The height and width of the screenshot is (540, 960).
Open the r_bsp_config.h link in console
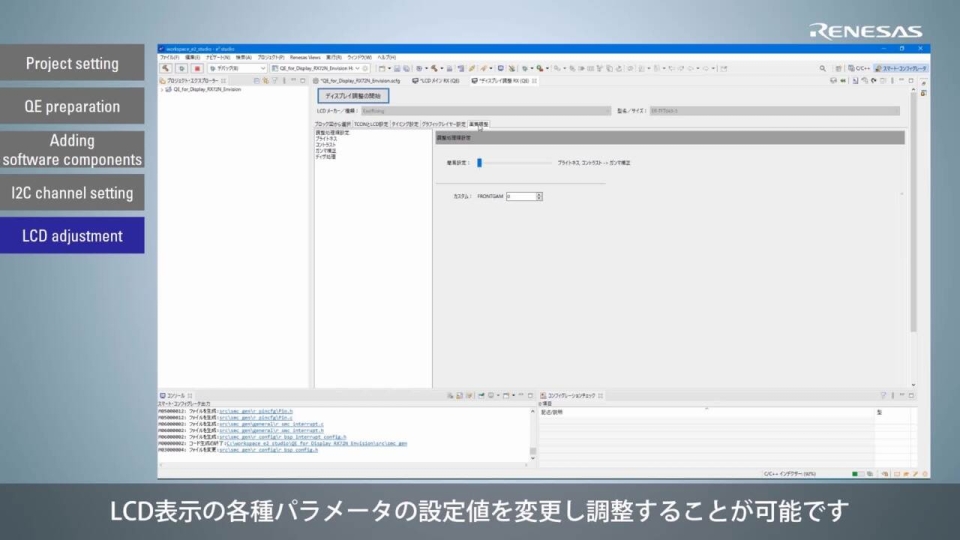(251, 451)
